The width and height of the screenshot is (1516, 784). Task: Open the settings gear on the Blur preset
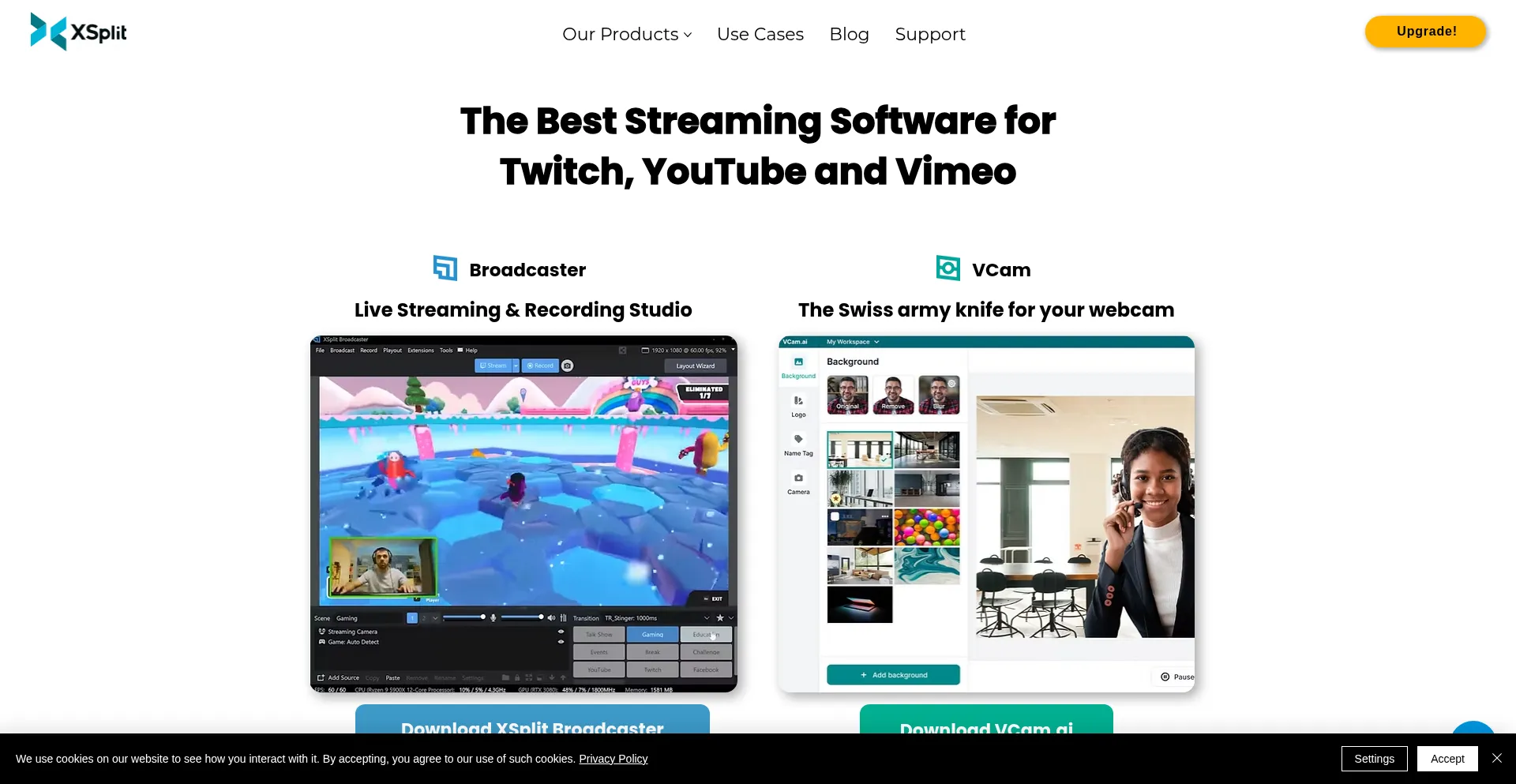tap(951, 383)
